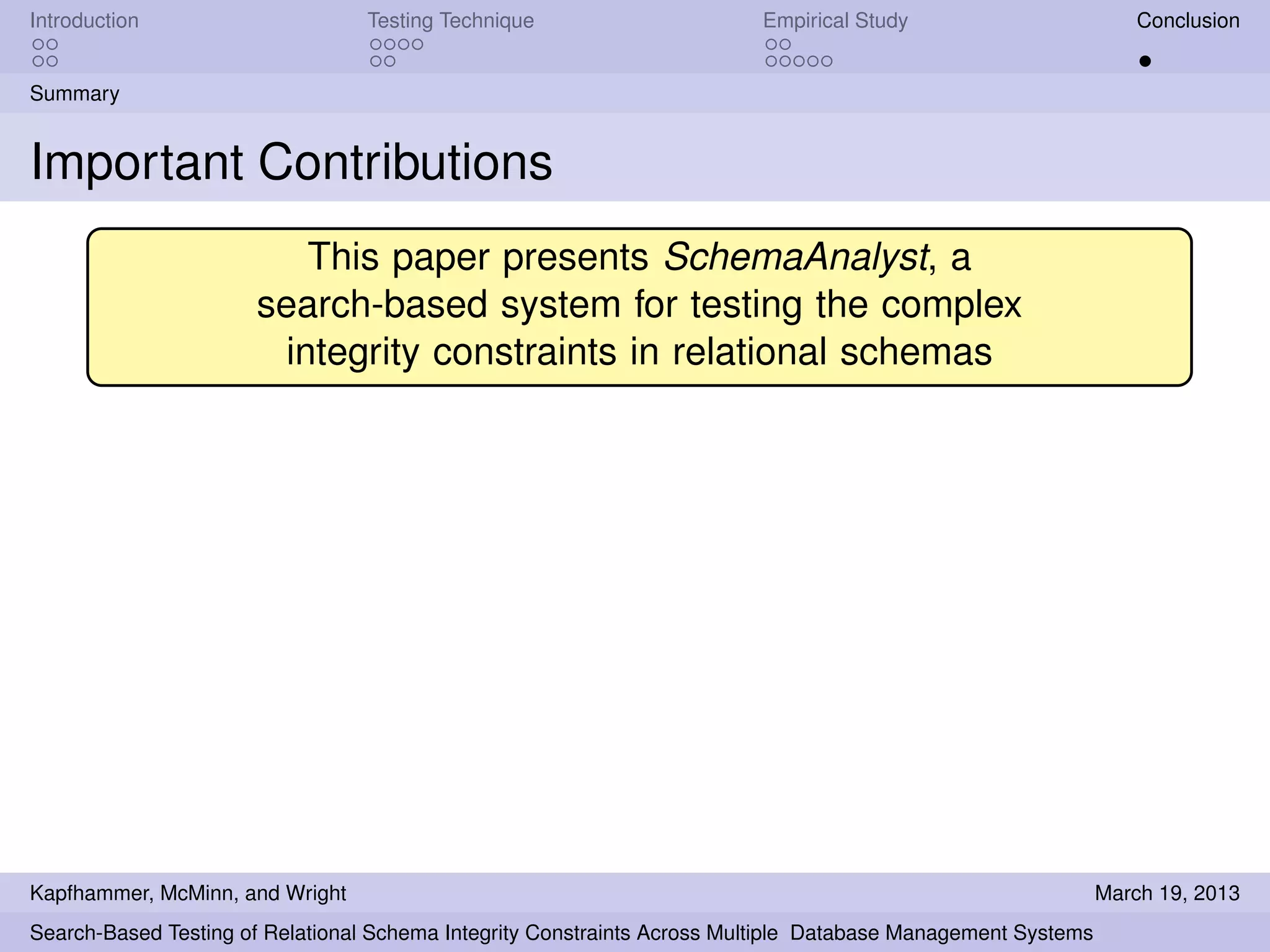Click first dot in Introduction's bottom row
The width and height of the screenshot is (1270, 952).
(38, 61)
